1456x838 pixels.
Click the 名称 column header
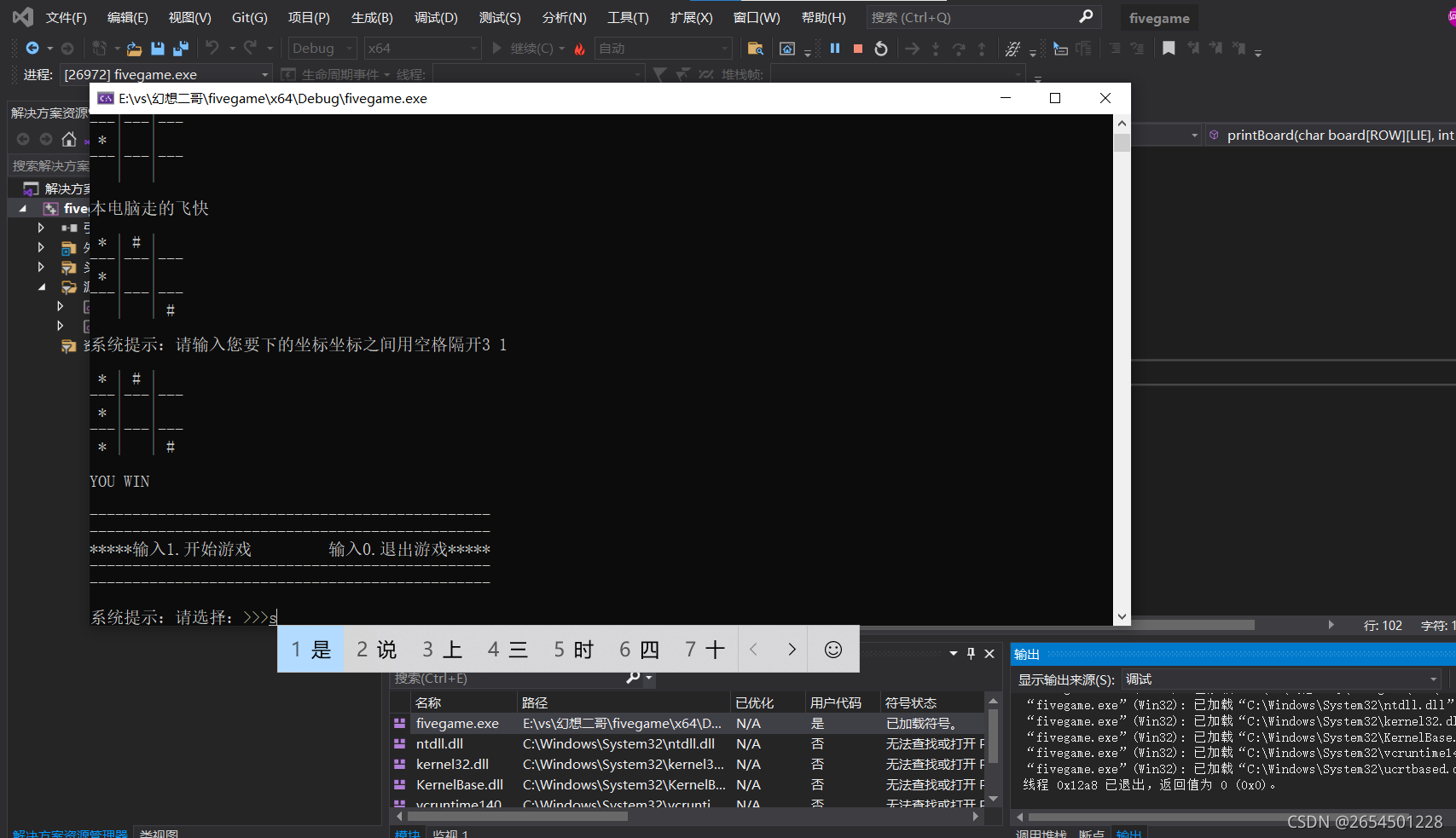[463, 702]
